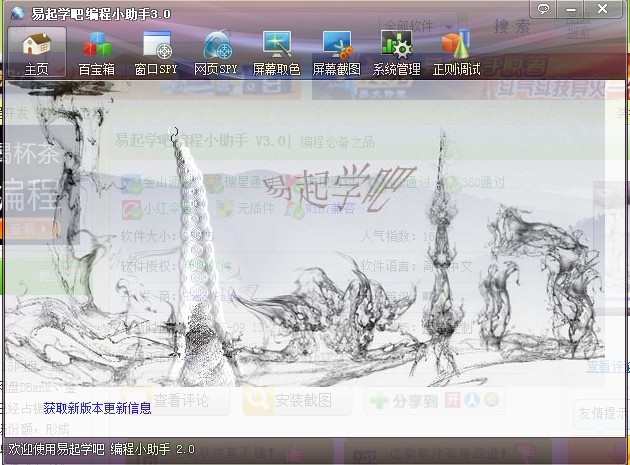Click the 分享到 share button
Viewport: 630px width, 465px height.
pos(420,401)
